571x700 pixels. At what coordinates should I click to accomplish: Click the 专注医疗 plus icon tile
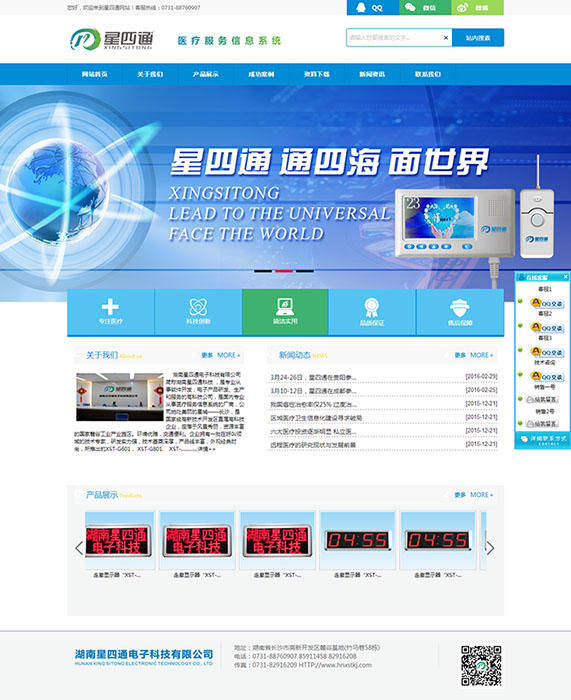[x=111, y=312]
